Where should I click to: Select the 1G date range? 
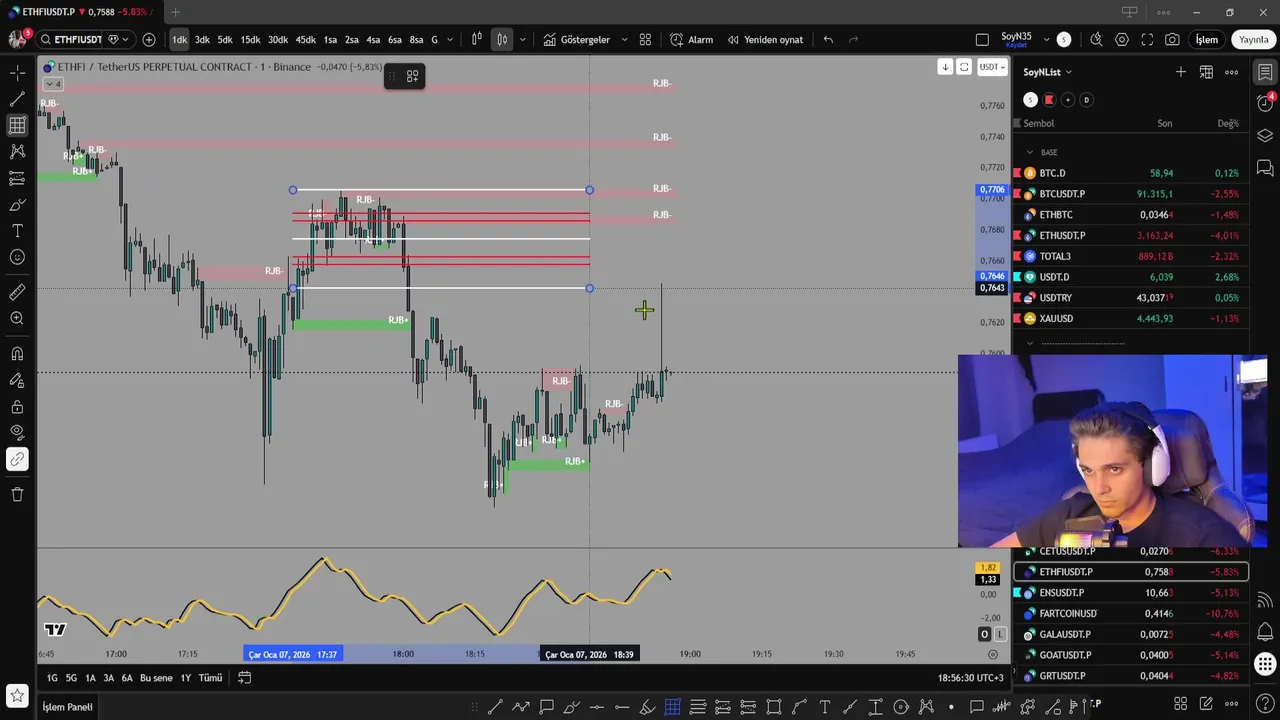(x=52, y=678)
